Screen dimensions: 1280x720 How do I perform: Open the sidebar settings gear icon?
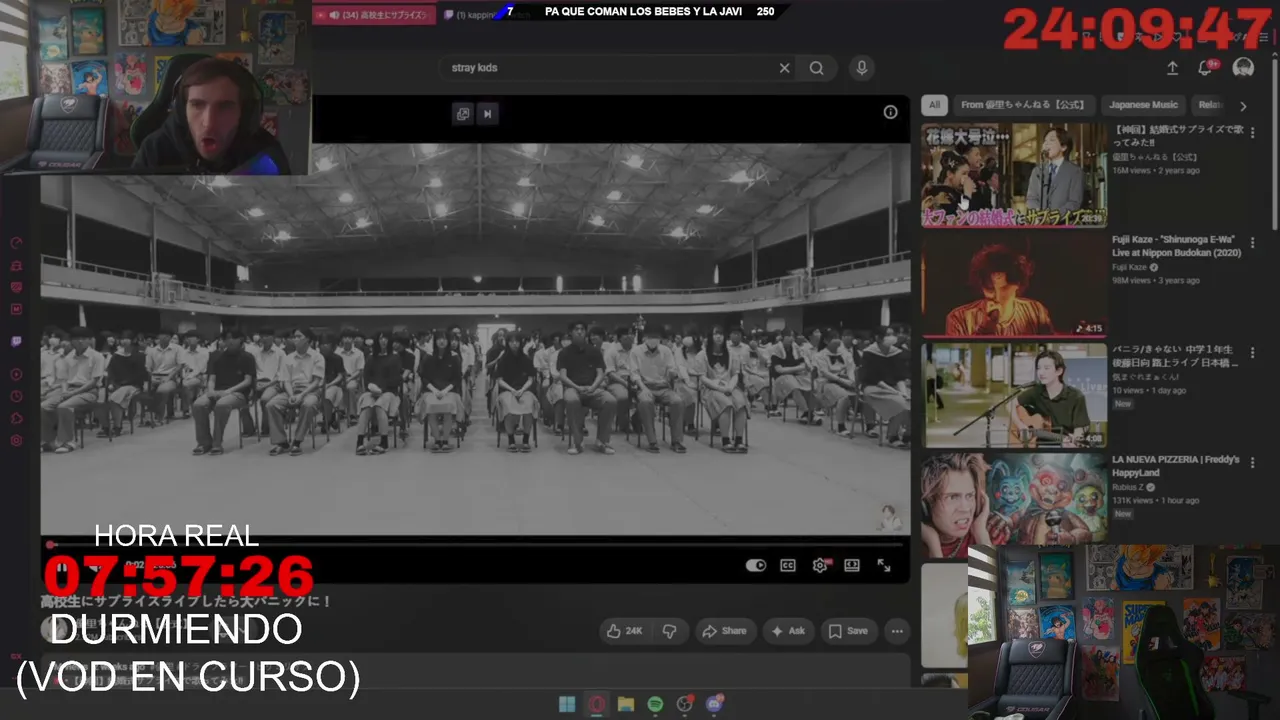(x=16, y=441)
